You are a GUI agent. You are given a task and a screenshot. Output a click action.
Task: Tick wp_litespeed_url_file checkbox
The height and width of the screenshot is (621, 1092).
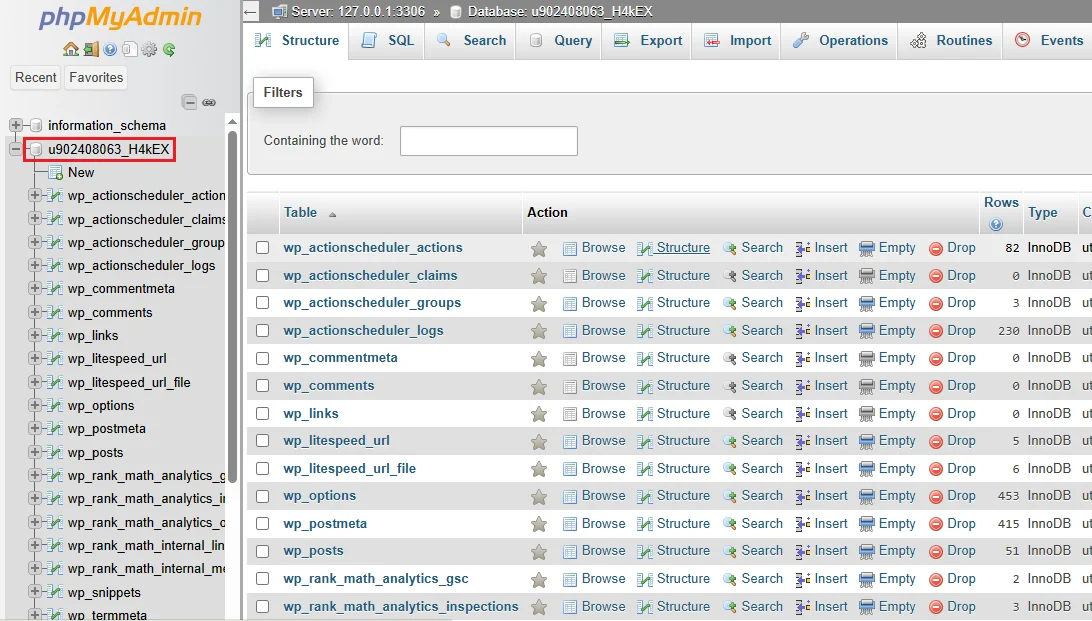[263, 469]
